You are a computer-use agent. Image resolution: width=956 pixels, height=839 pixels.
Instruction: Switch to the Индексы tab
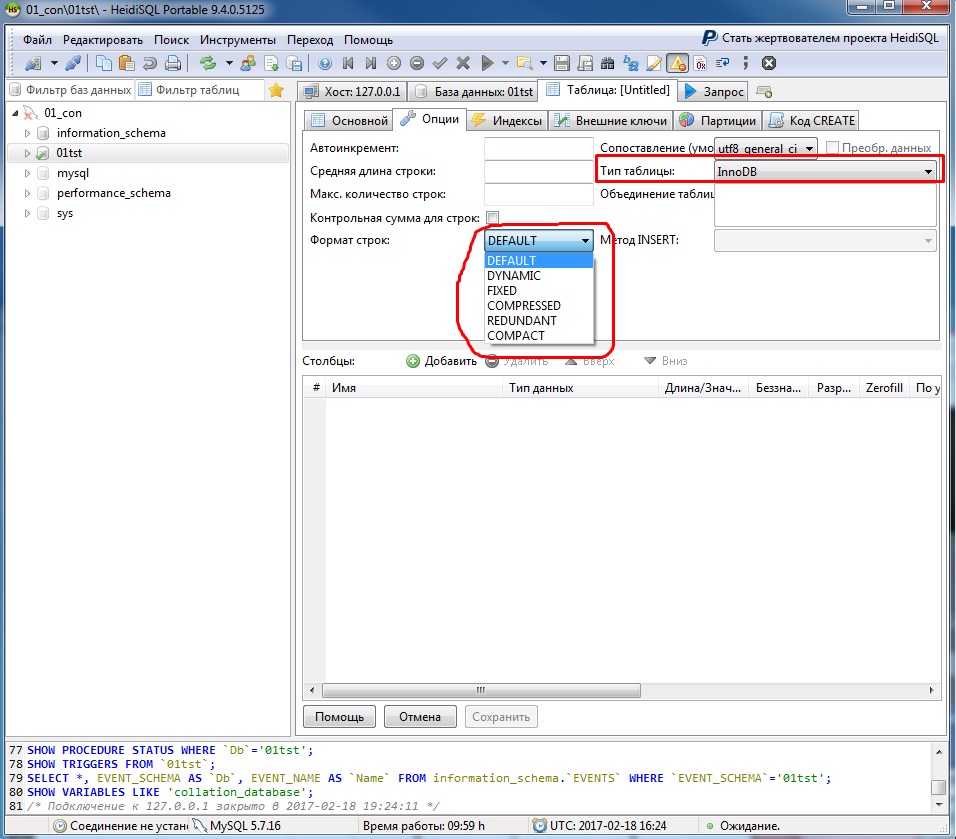point(507,121)
